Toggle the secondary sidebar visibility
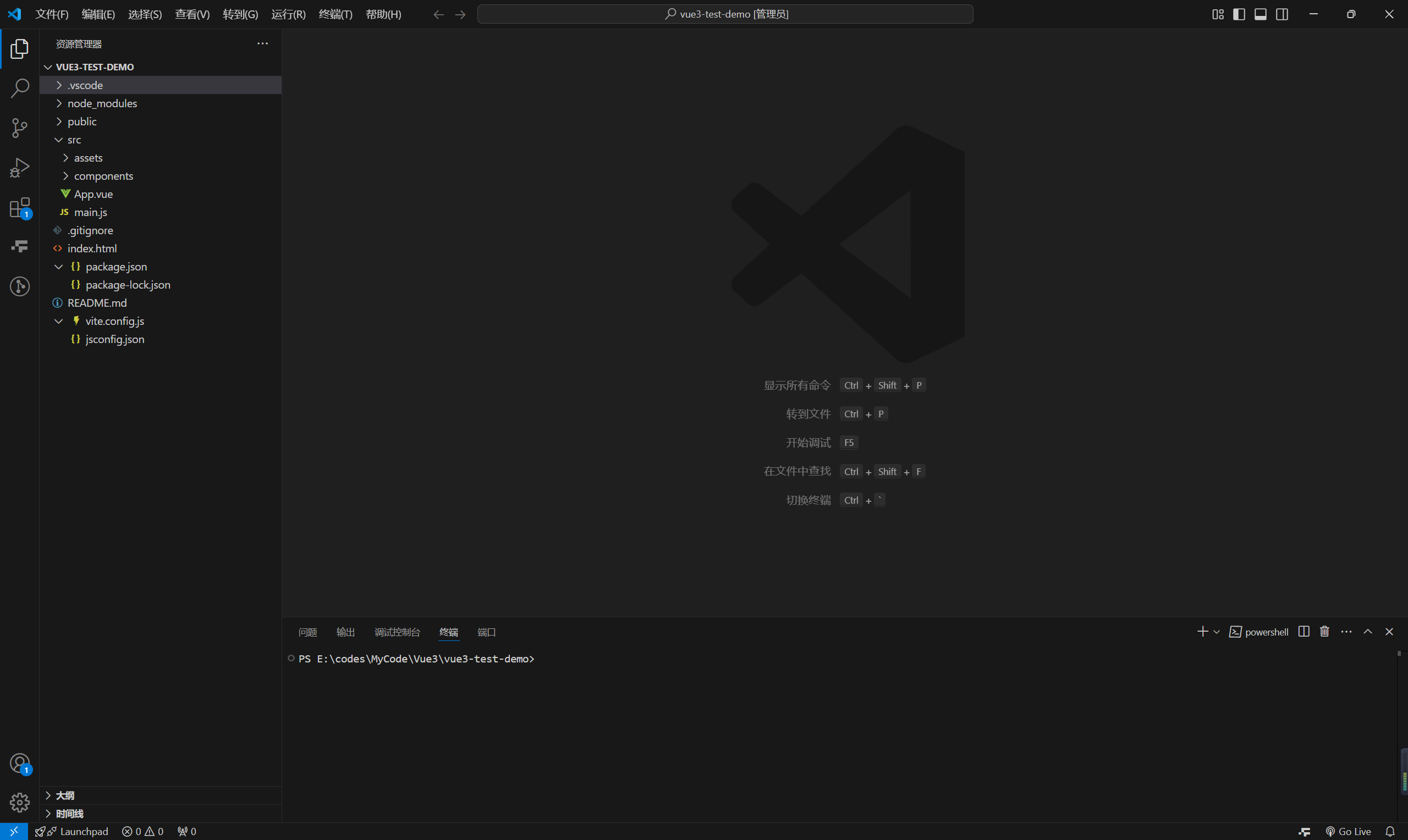Image resolution: width=1408 pixels, height=840 pixels. click(1281, 14)
